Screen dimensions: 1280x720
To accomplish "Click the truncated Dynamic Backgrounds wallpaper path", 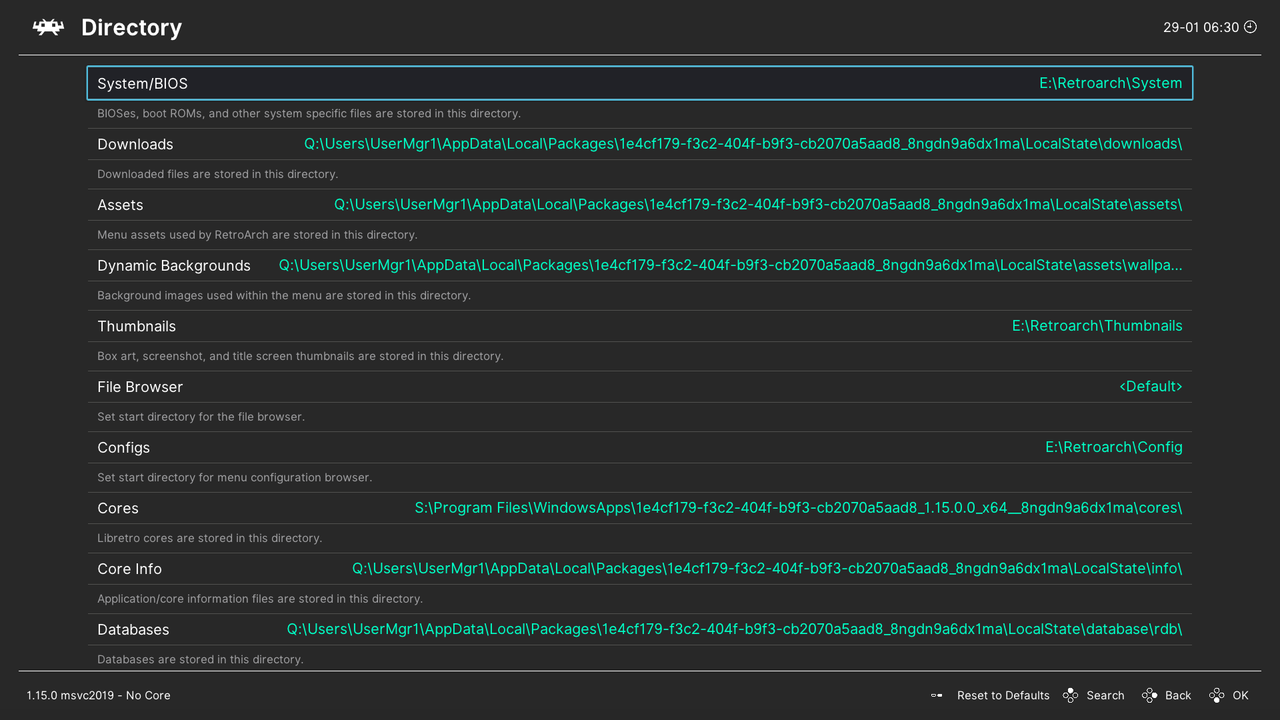I will [x=731, y=265].
